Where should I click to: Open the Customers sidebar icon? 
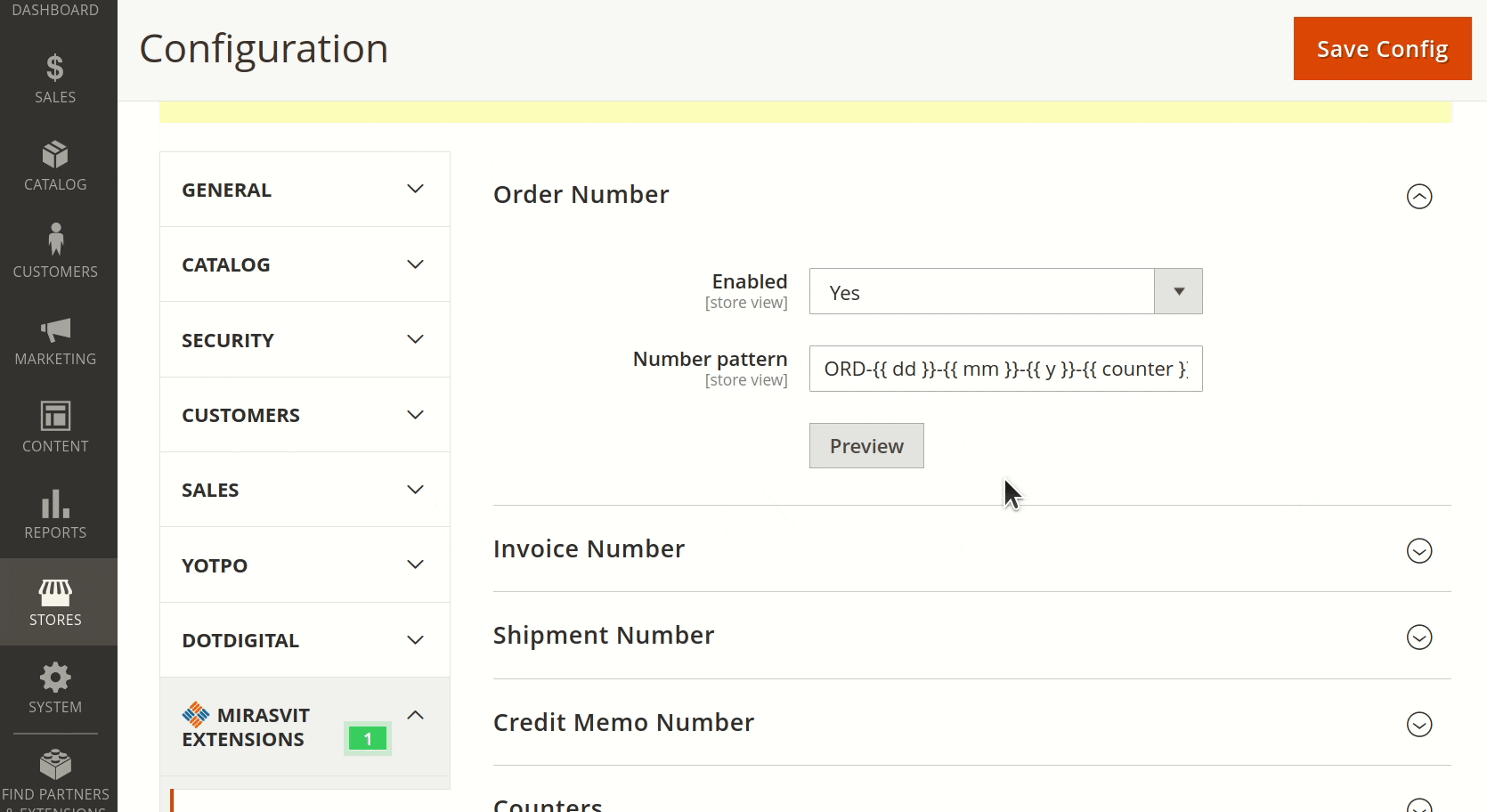(x=55, y=250)
